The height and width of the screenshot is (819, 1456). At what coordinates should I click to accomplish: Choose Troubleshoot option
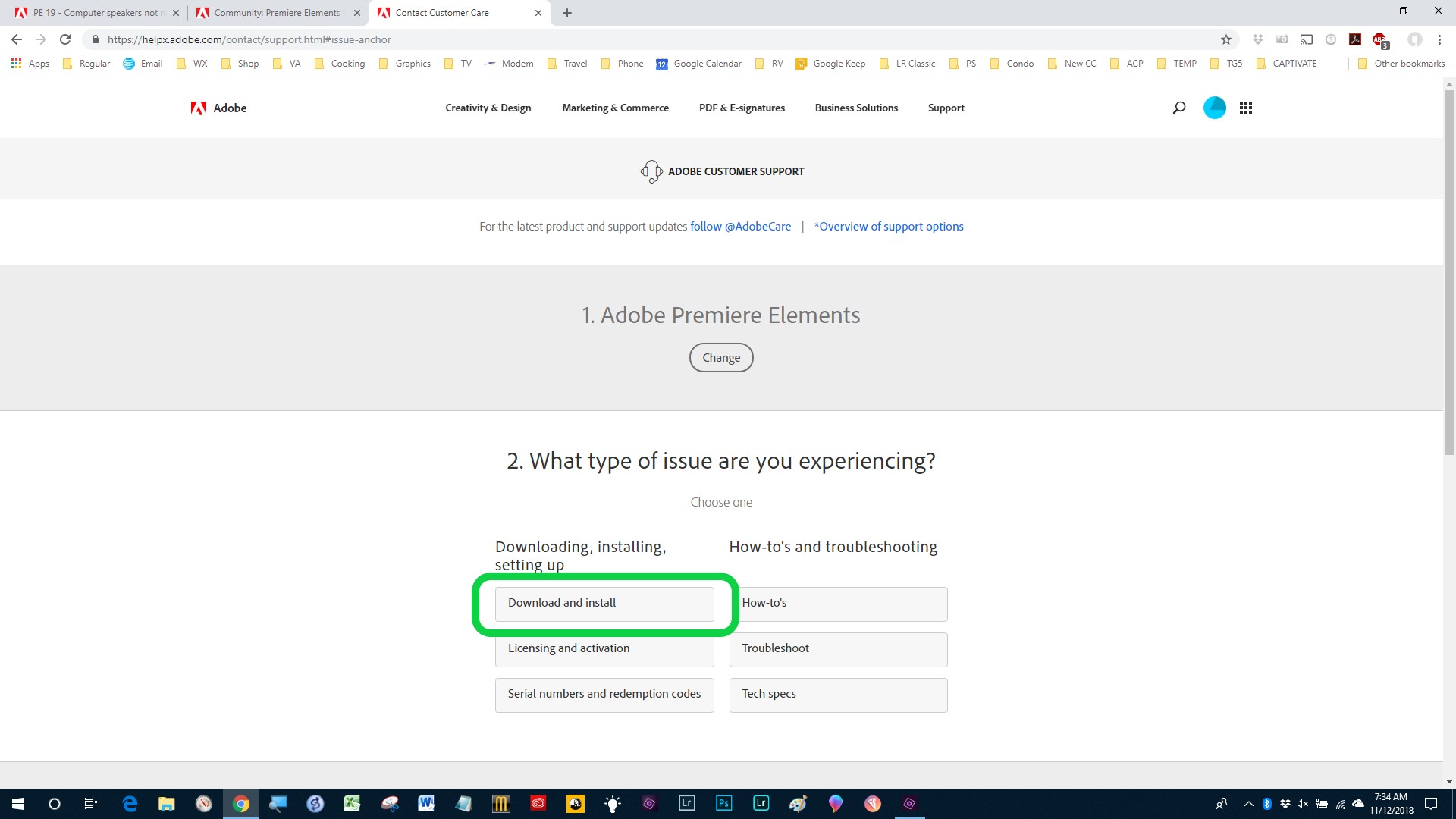[x=839, y=649]
